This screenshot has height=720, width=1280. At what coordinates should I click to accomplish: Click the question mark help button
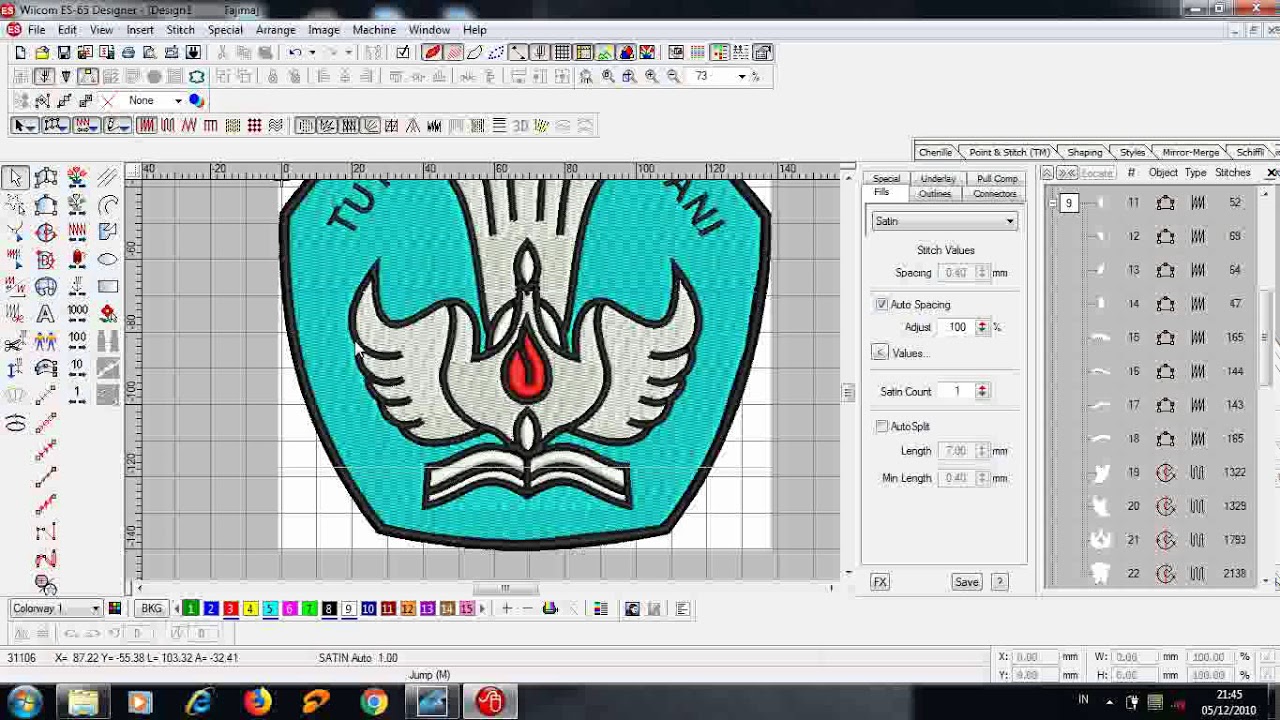[x=999, y=582]
